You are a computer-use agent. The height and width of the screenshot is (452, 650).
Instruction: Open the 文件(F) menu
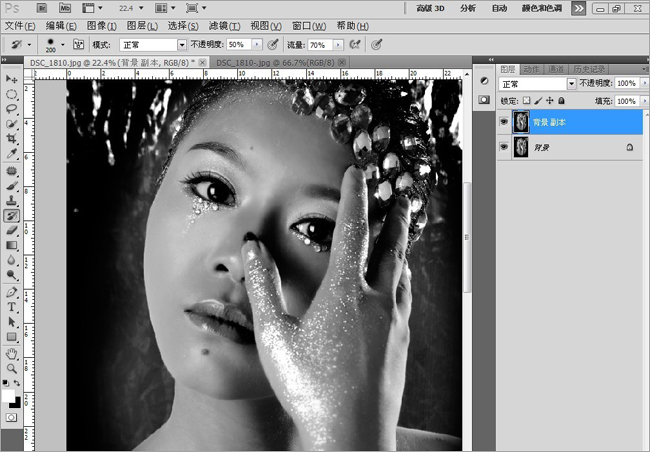pos(20,26)
